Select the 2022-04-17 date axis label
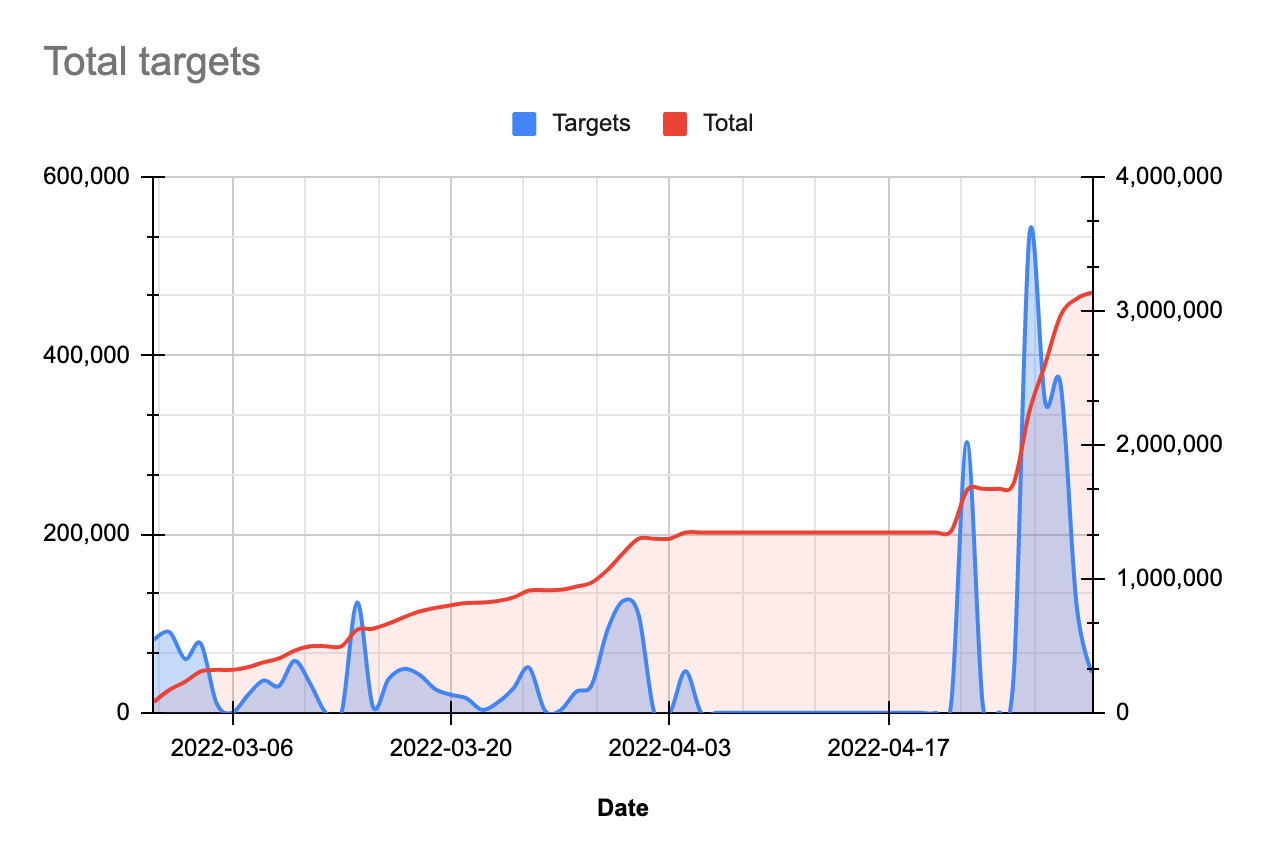Image resolution: width=1266 pixels, height=864 pixels. [889, 749]
